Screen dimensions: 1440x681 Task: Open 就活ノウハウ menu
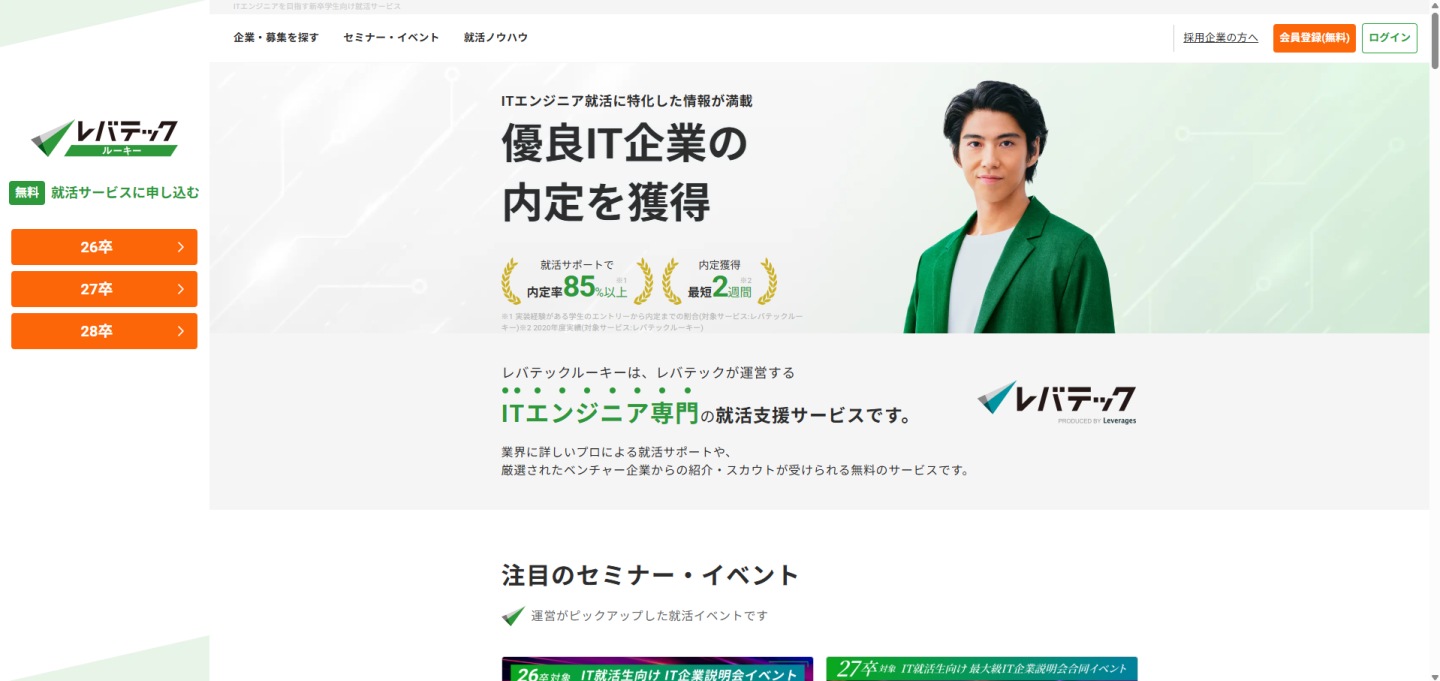coord(496,38)
